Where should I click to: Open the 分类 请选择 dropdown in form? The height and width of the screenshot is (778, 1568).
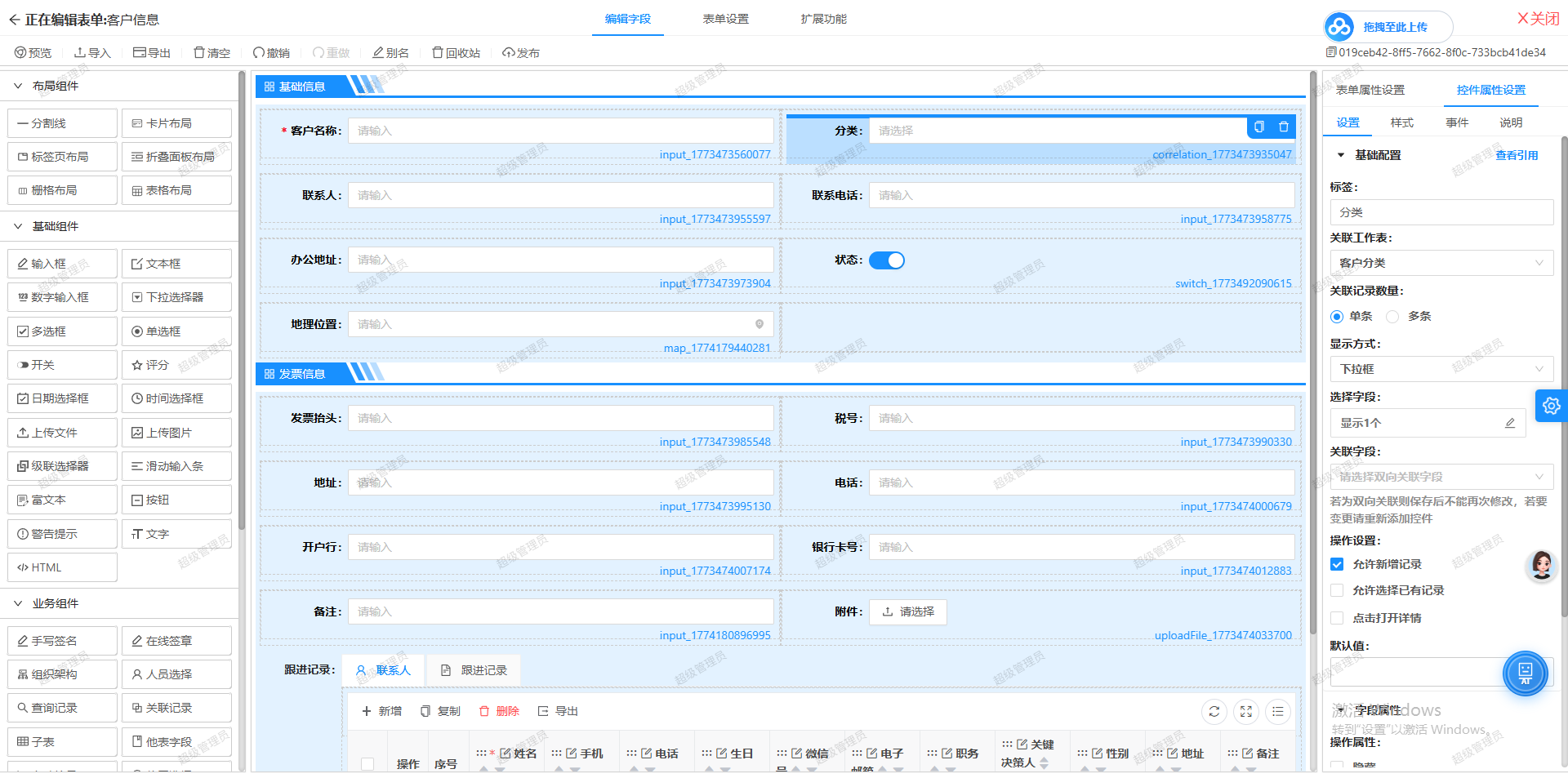[1058, 131]
